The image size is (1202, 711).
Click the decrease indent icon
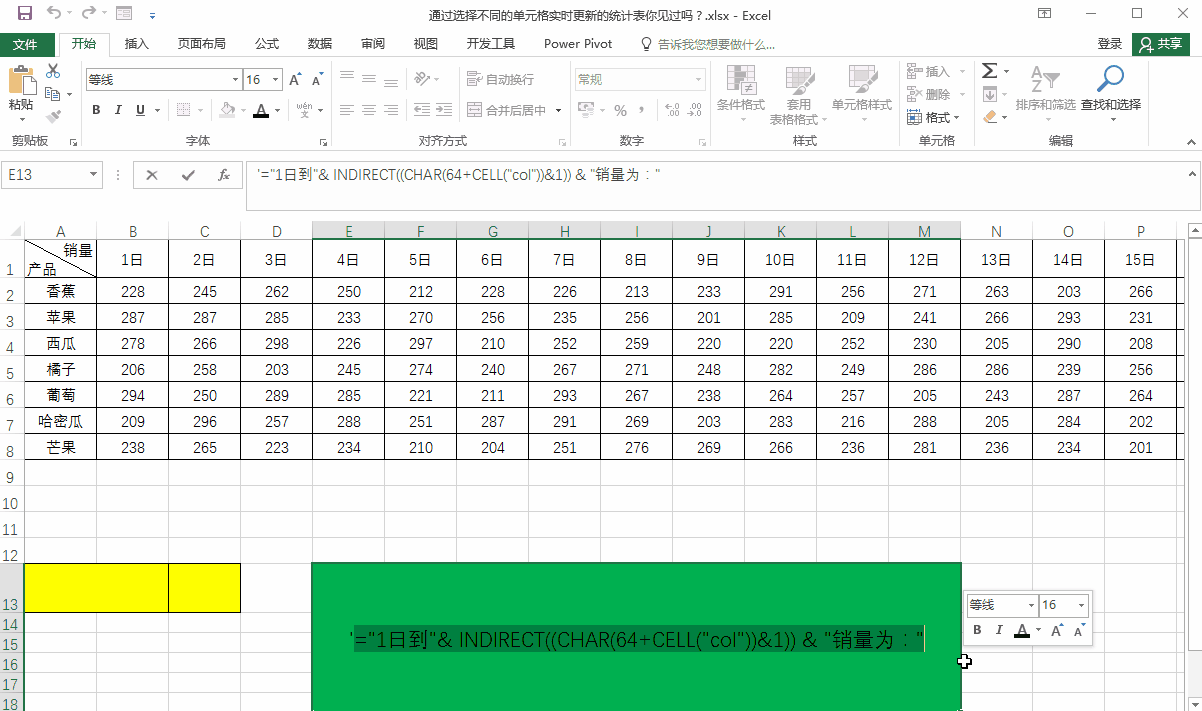pos(420,110)
